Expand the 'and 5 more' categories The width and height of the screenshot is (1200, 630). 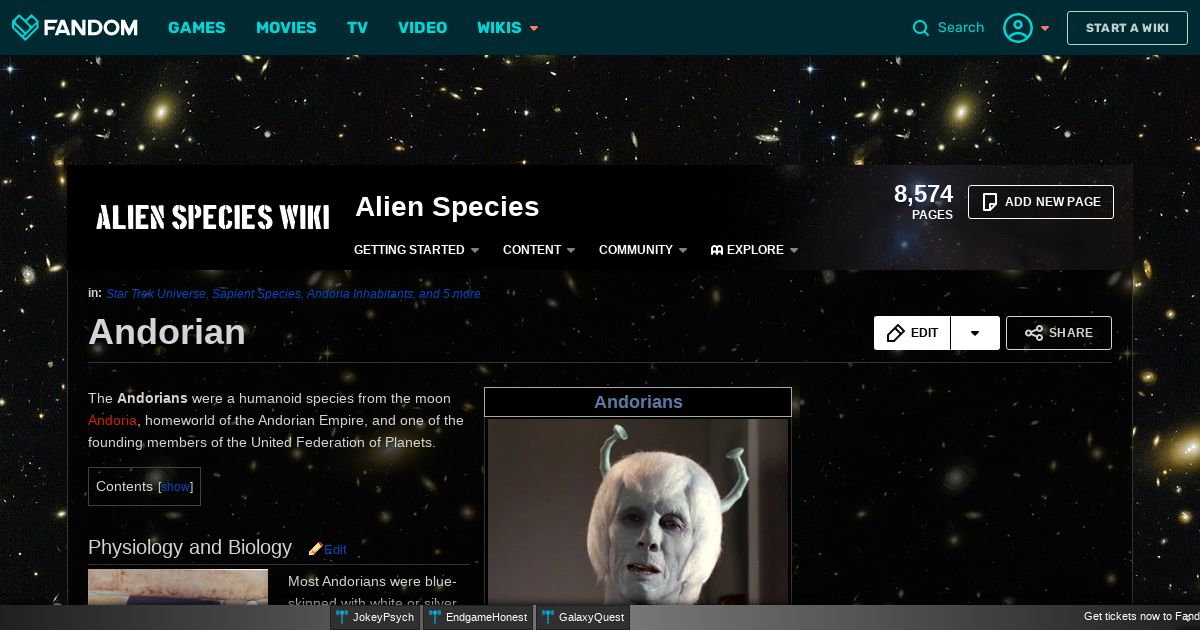450,294
